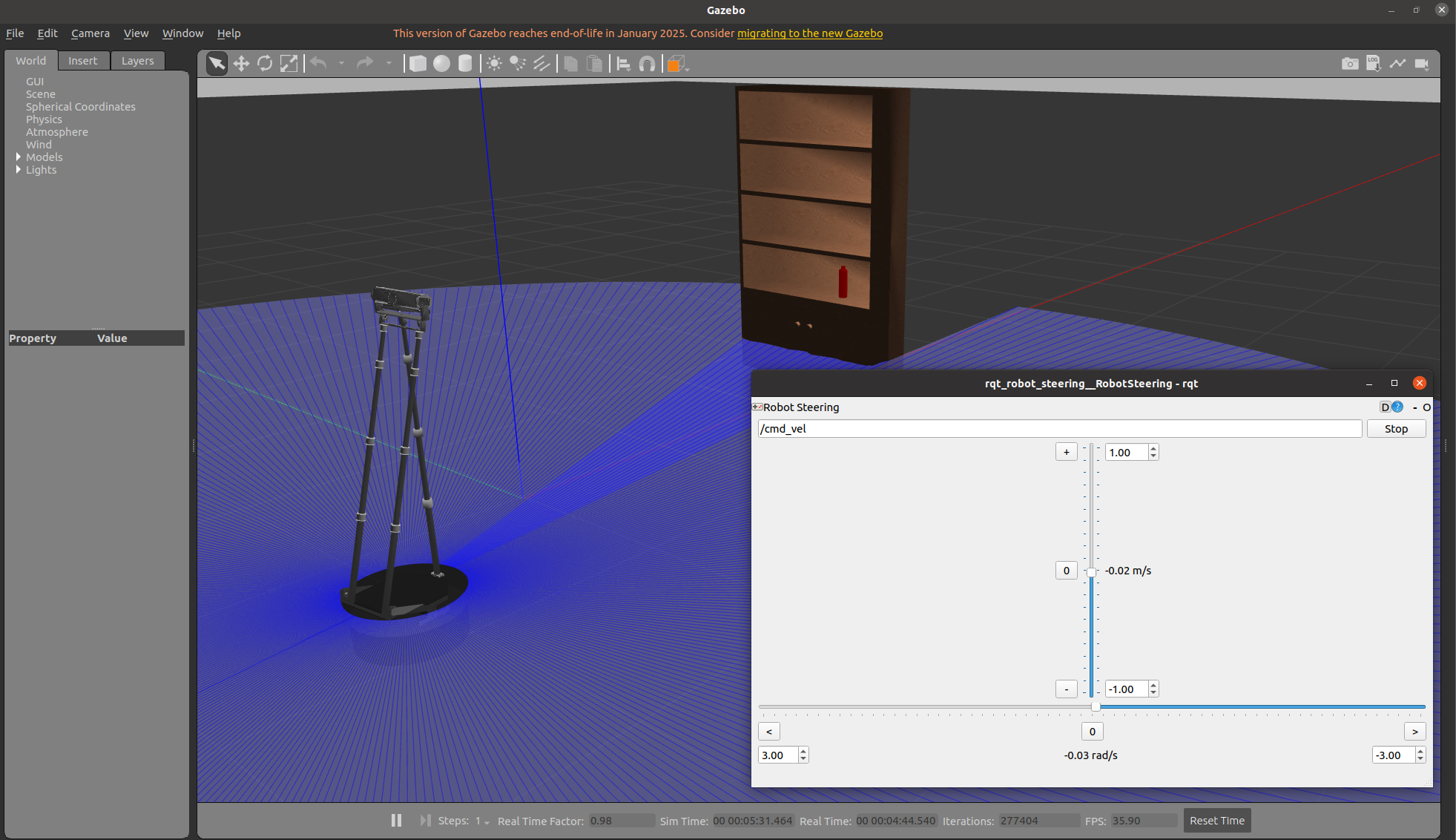The height and width of the screenshot is (840, 1456).
Task: Expand the Models tree item
Action: (x=19, y=157)
